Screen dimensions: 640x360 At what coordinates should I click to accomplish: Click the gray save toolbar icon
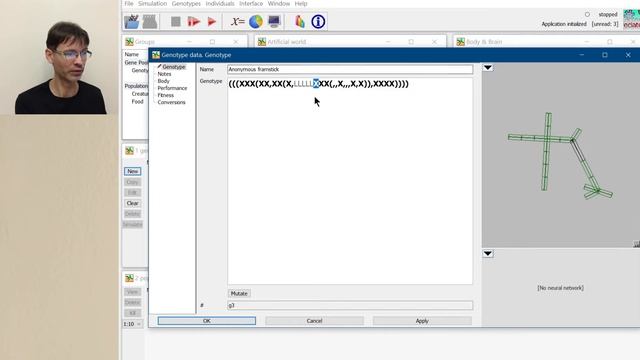[150, 21]
